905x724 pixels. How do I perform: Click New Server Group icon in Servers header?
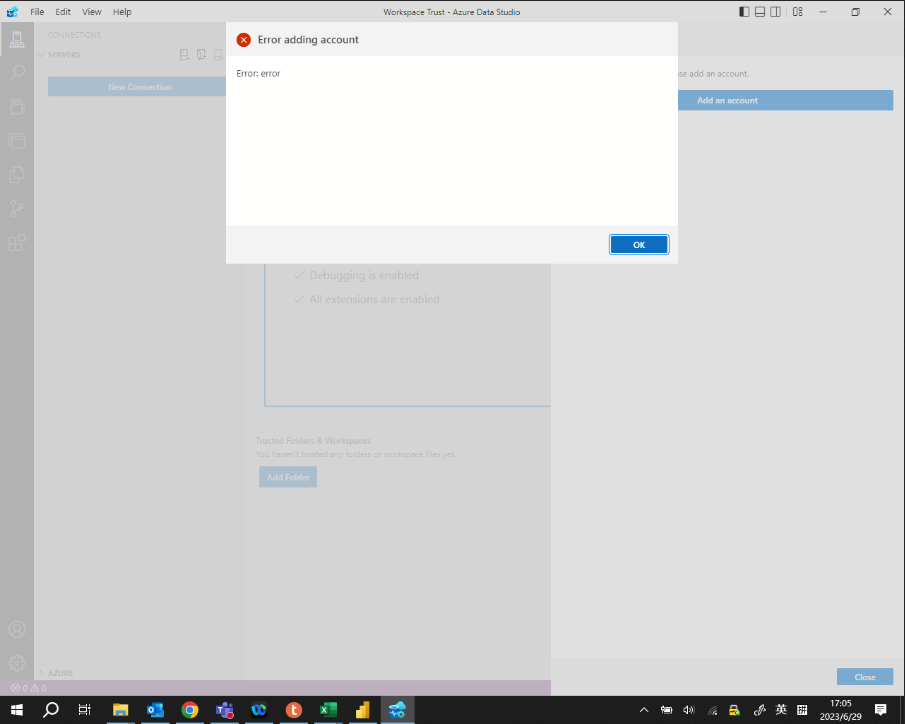[x=201, y=55]
